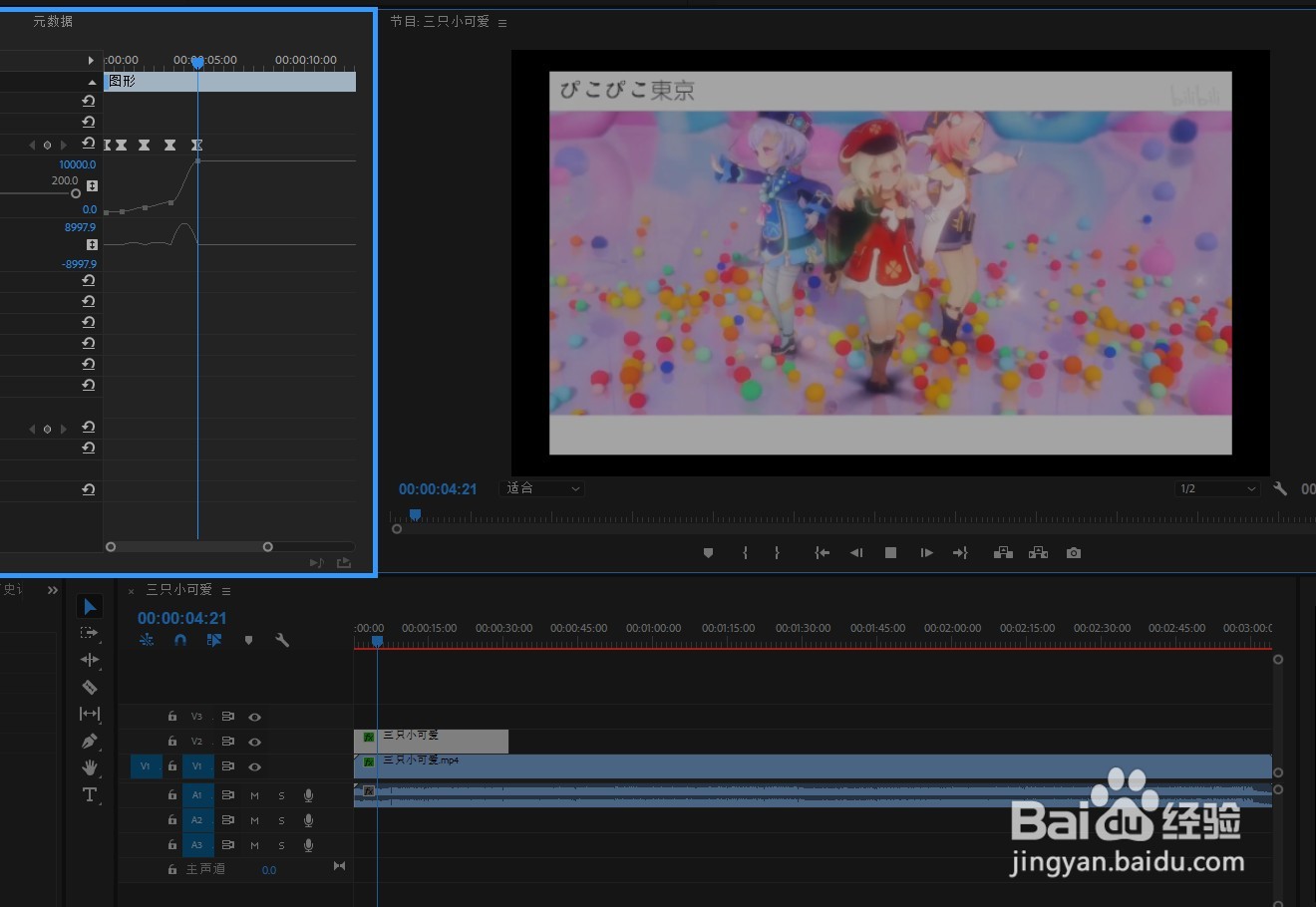Select the 三只小可爱 graphic clip on V2
The image size is (1316, 907).
431,742
